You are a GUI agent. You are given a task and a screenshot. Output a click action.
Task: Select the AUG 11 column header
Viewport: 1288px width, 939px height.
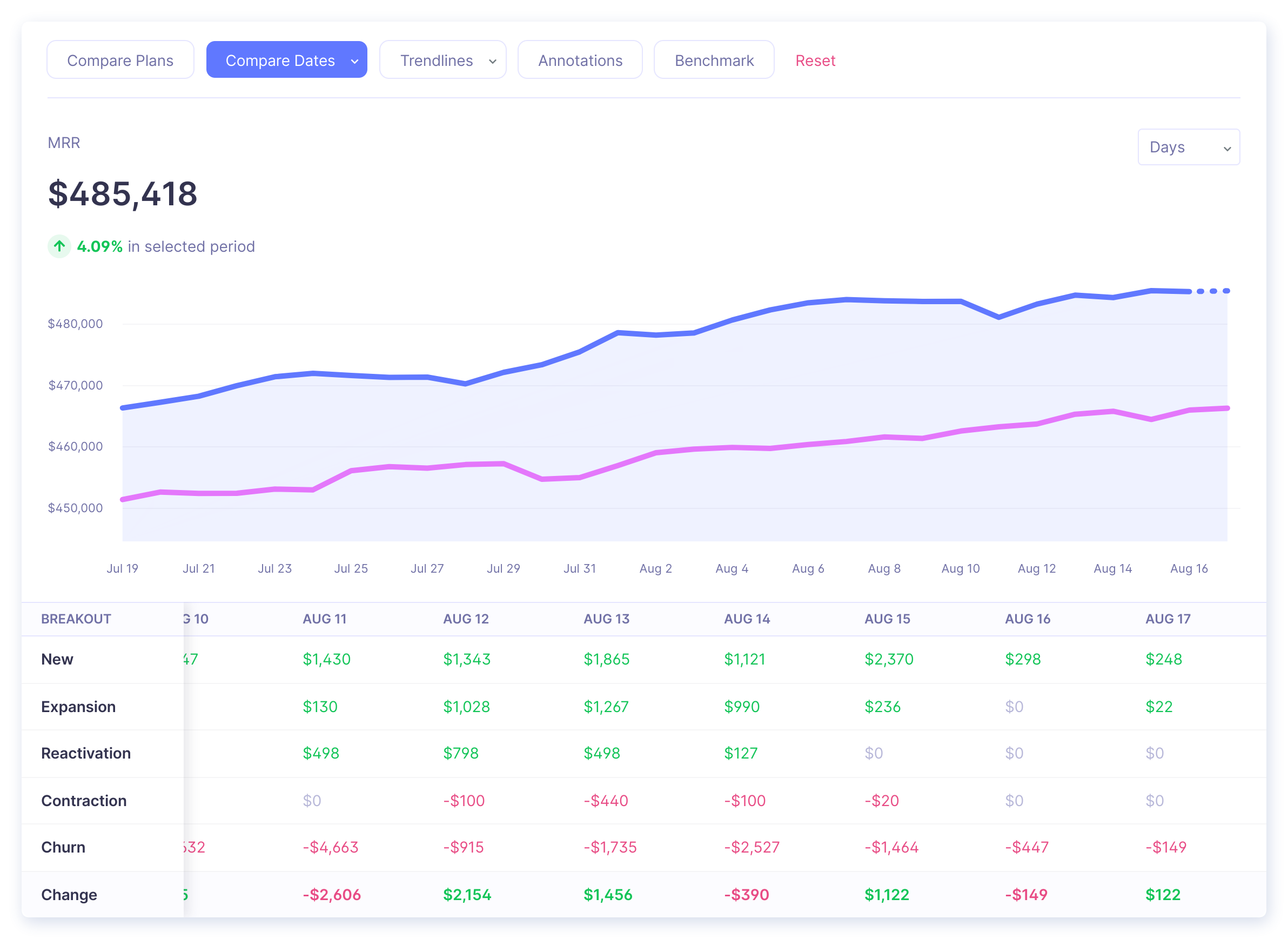click(324, 619)
